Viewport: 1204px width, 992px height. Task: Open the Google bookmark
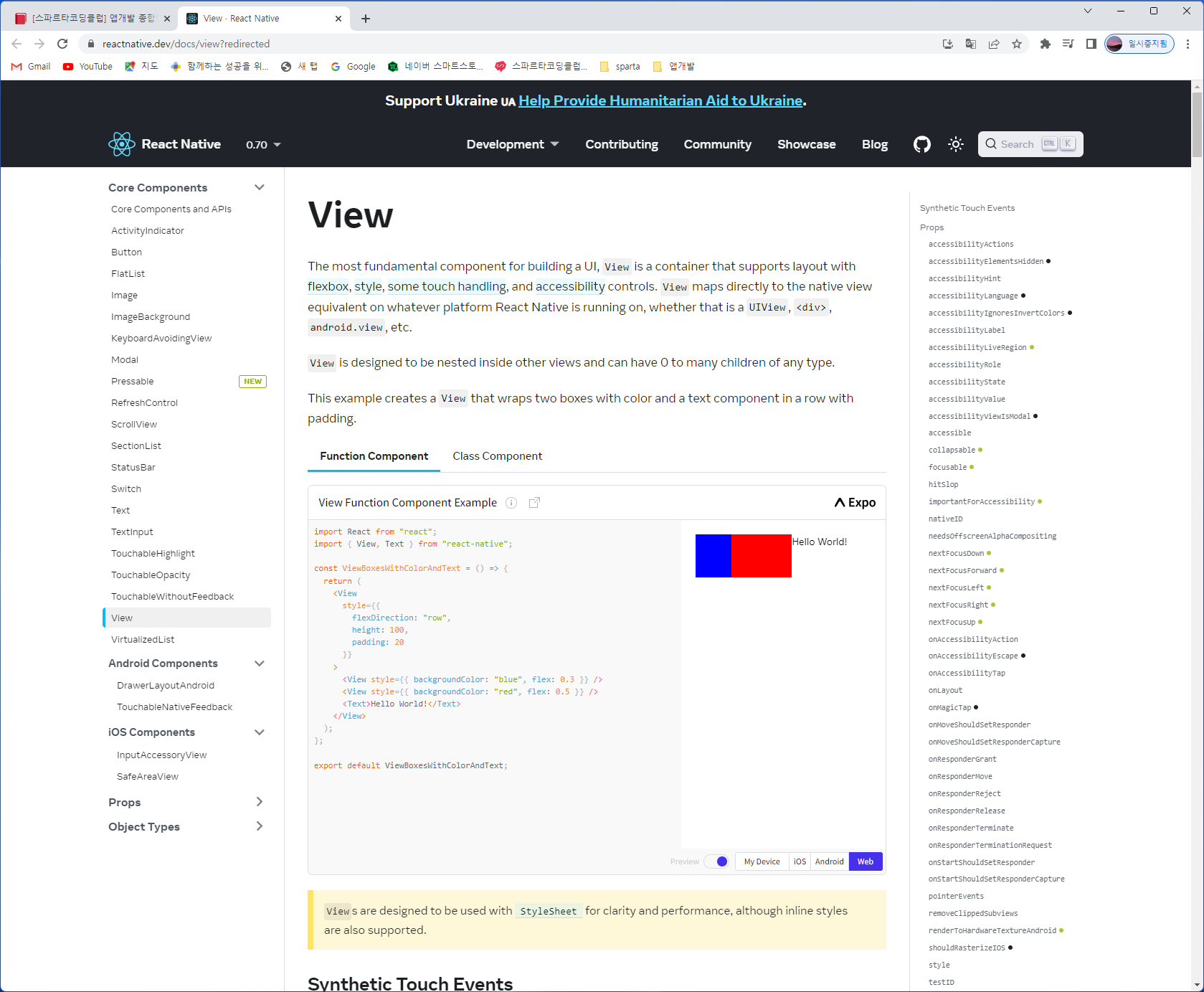tap(353, 67)
